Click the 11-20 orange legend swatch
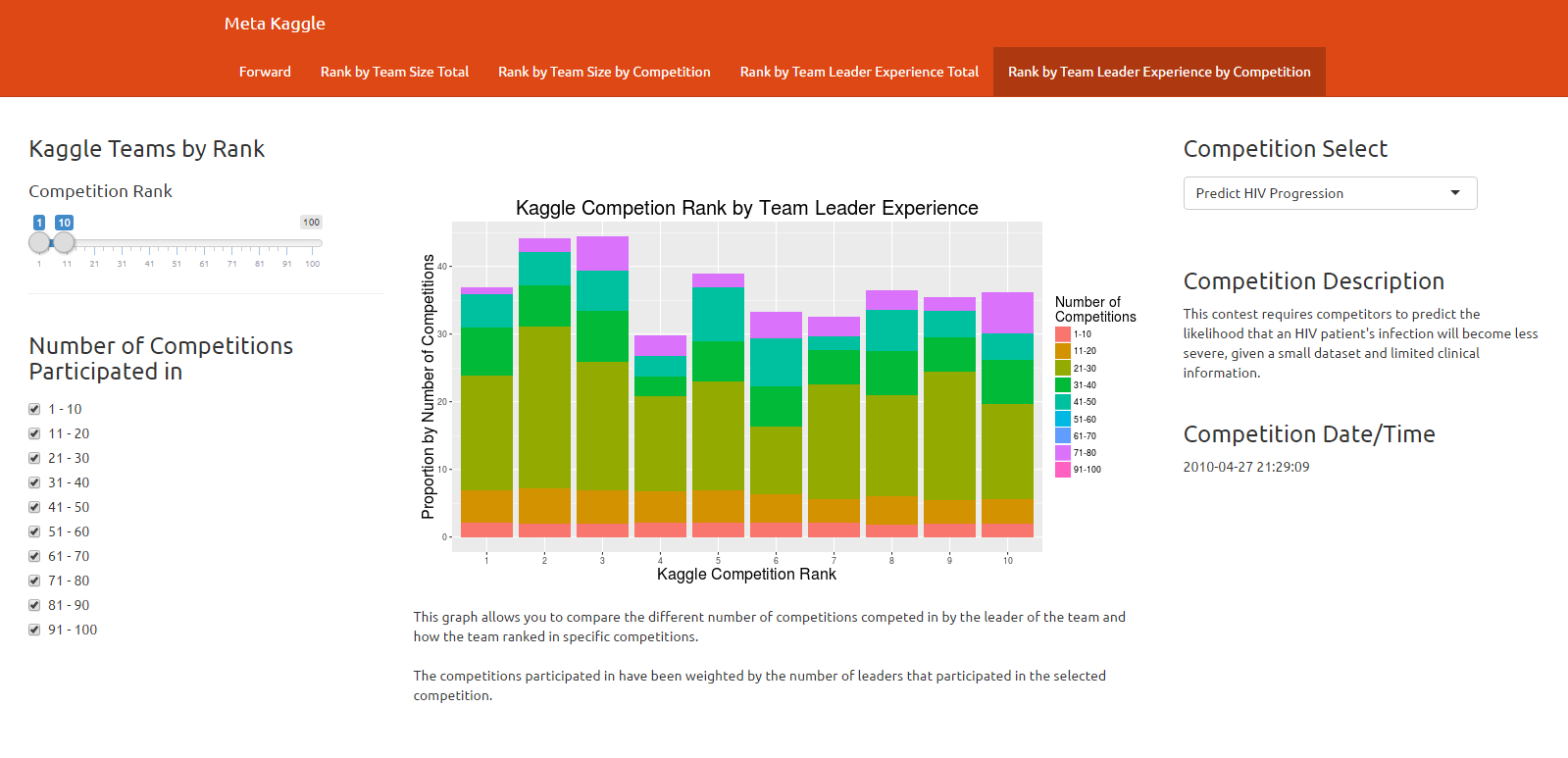This screenshot has height=758, width=1568. [1063, 351]
